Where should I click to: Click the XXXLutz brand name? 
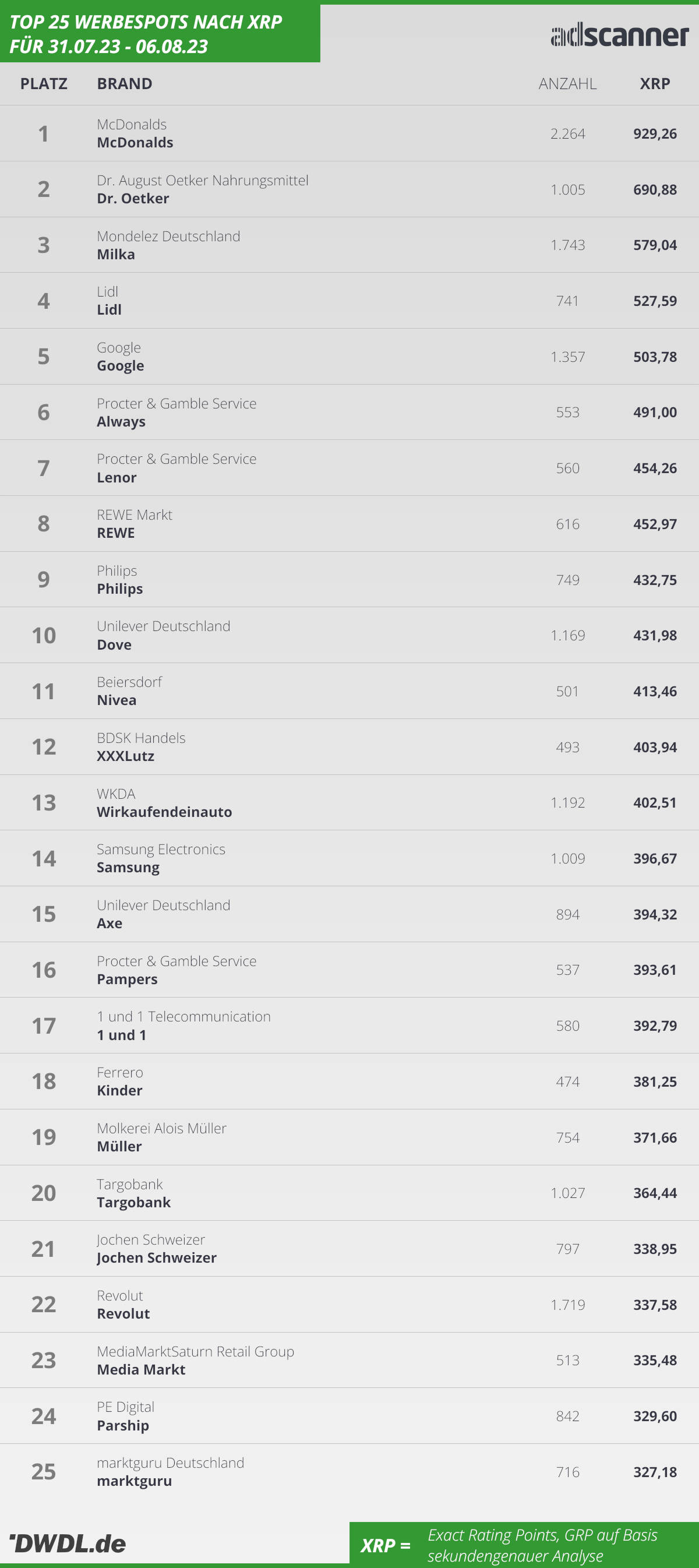(125, 756)
